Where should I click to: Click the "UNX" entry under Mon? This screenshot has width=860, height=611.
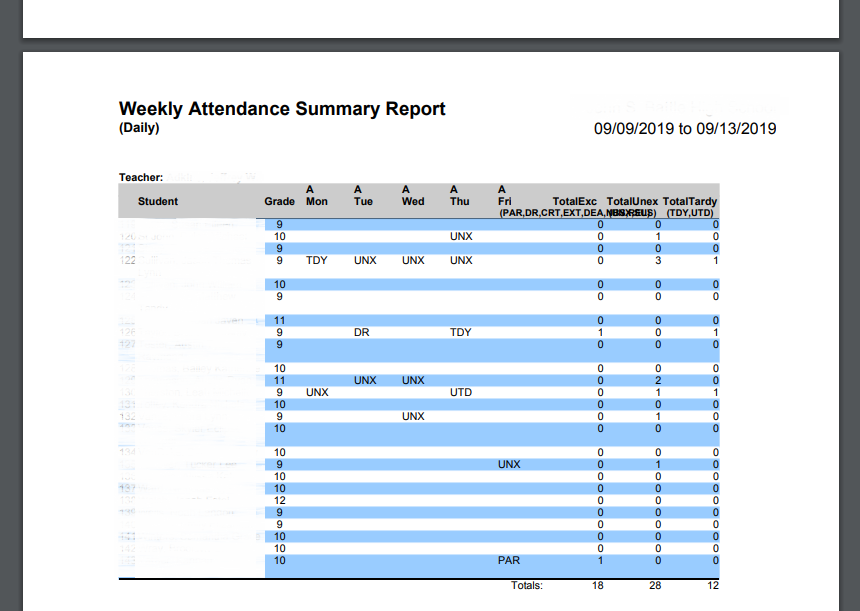(317, 393)
